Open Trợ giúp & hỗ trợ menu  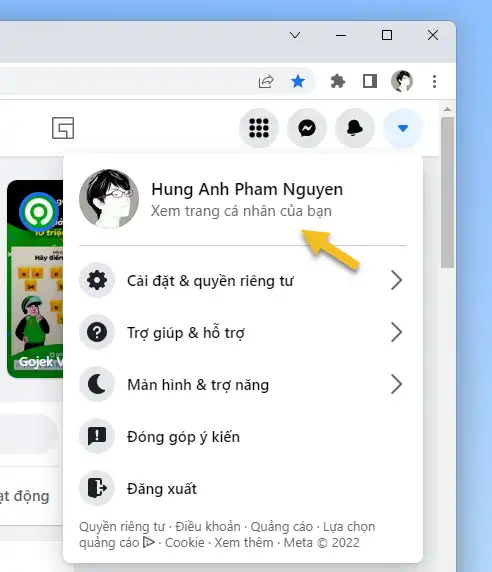[x=243, y=332]
